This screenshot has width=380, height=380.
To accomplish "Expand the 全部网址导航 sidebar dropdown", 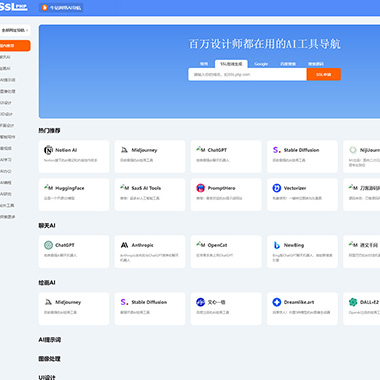I will pyautogui.click(x=15, y=30).
